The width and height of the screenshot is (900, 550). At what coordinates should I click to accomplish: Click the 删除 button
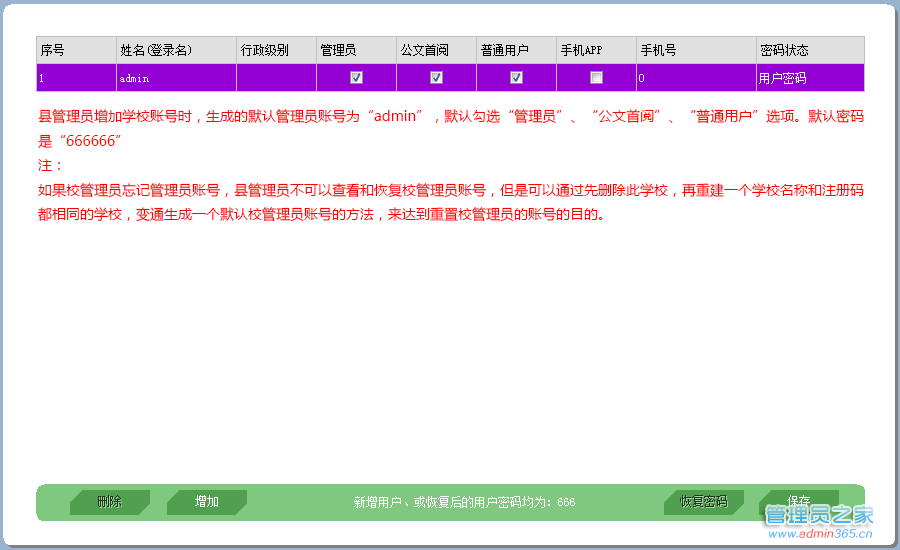(110, 502)
